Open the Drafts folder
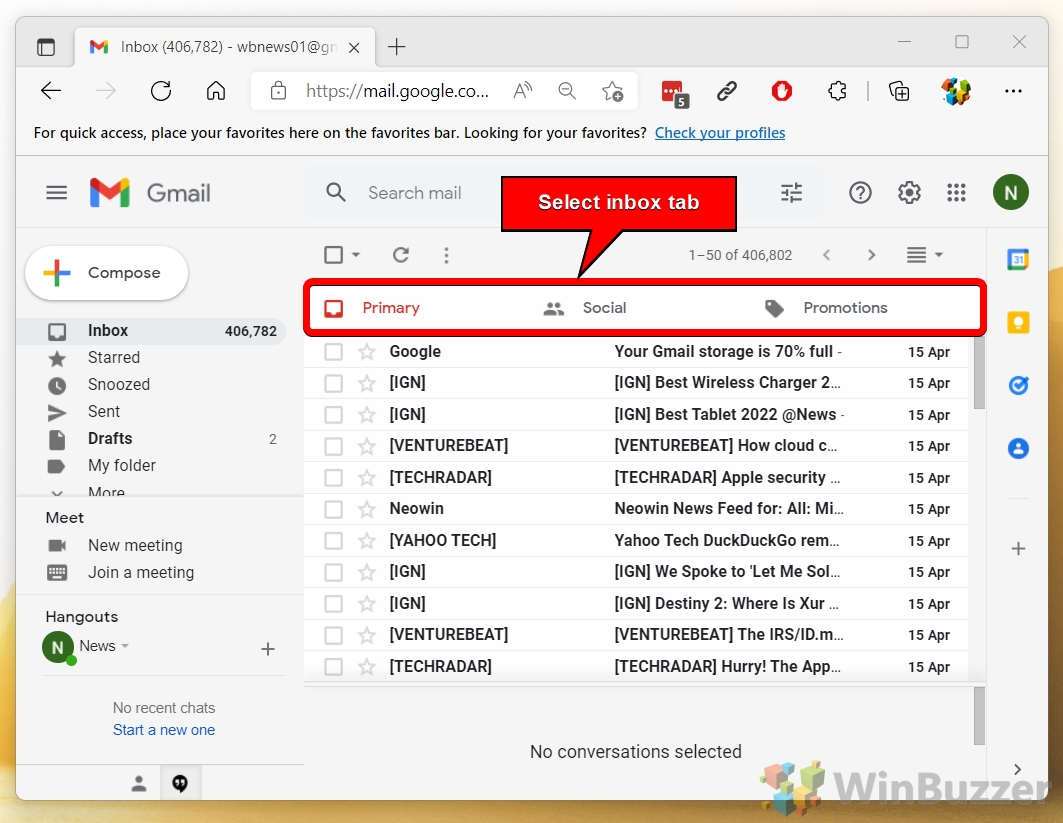Screen dimensions: 1063x823 click(110, 439)
